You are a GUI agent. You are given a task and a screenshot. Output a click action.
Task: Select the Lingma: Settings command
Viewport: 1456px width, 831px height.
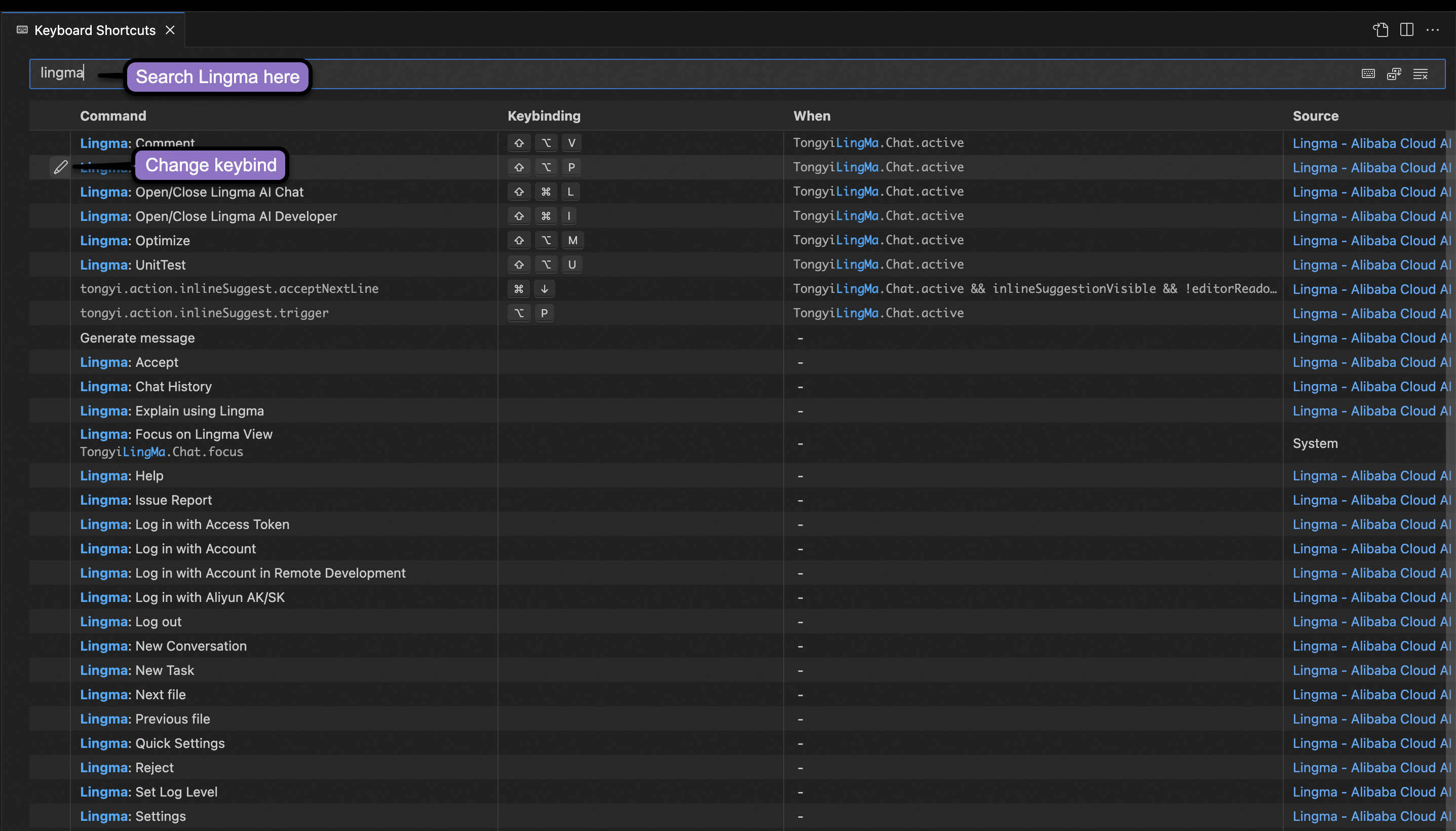(x=737, y=816)
